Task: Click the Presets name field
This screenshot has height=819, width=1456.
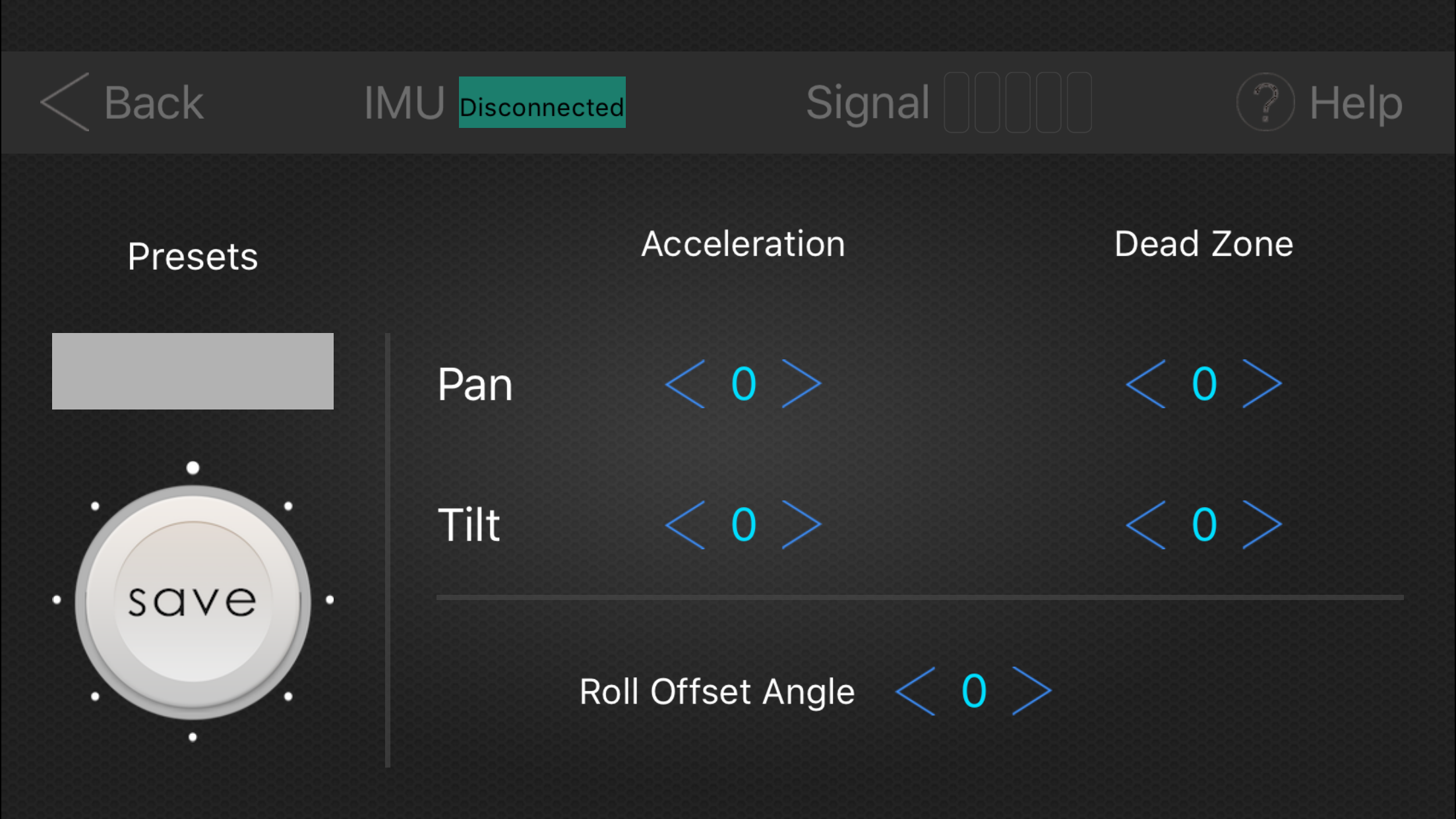Action: 193,371
